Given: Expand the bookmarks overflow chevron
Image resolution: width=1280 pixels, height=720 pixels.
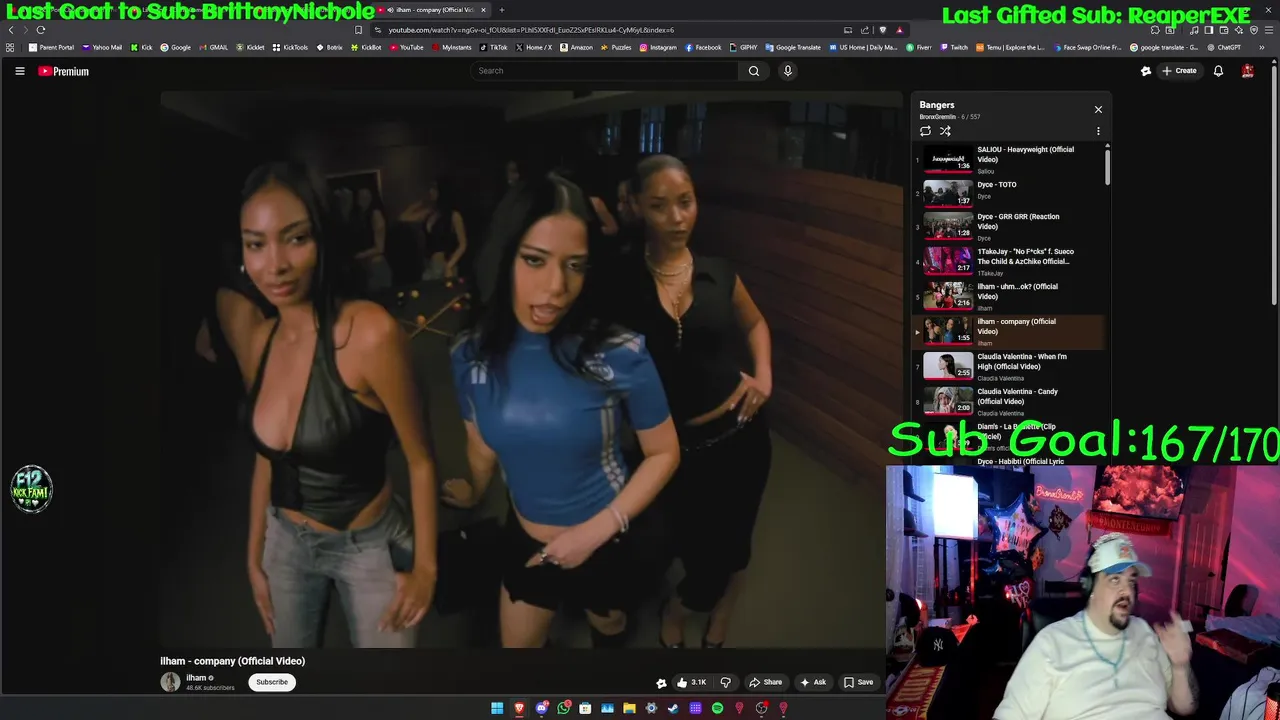Looking at the screenshot, I should click(1262, 47).
